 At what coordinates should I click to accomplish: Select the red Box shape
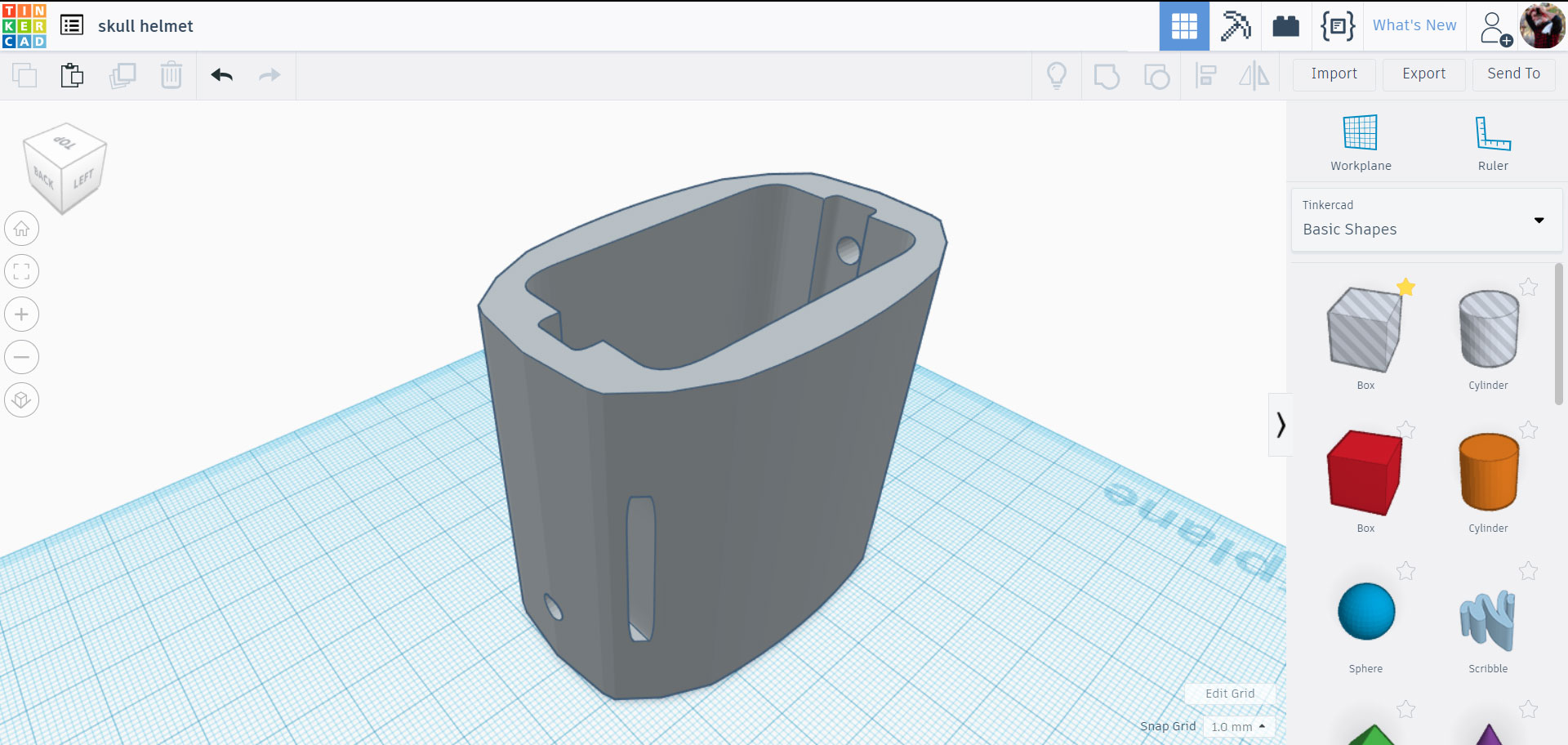1364,473
